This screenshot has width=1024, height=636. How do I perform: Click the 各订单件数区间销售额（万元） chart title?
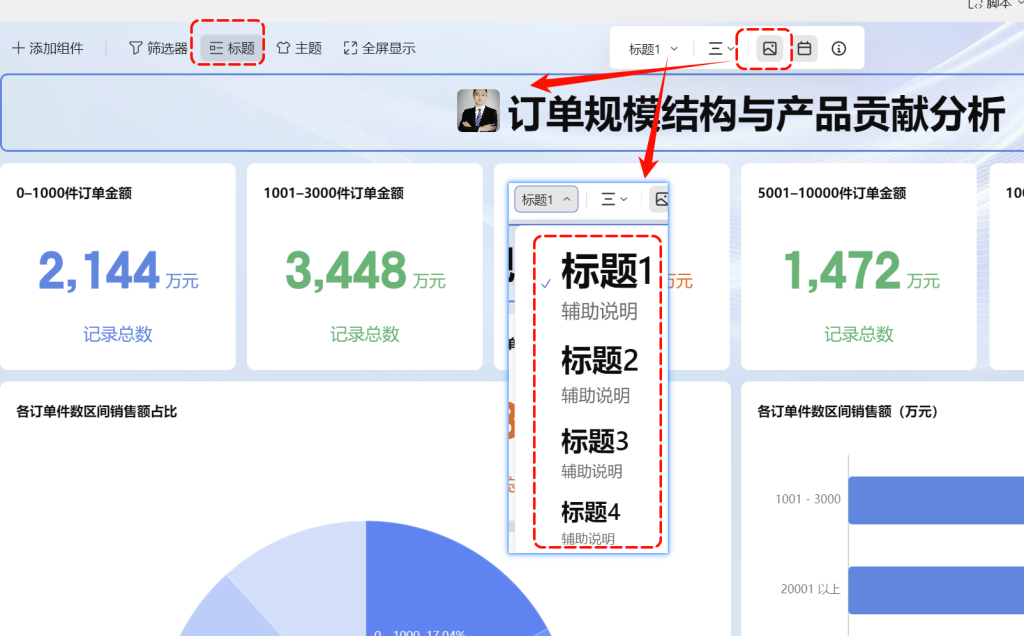click(x=848, y=411)
